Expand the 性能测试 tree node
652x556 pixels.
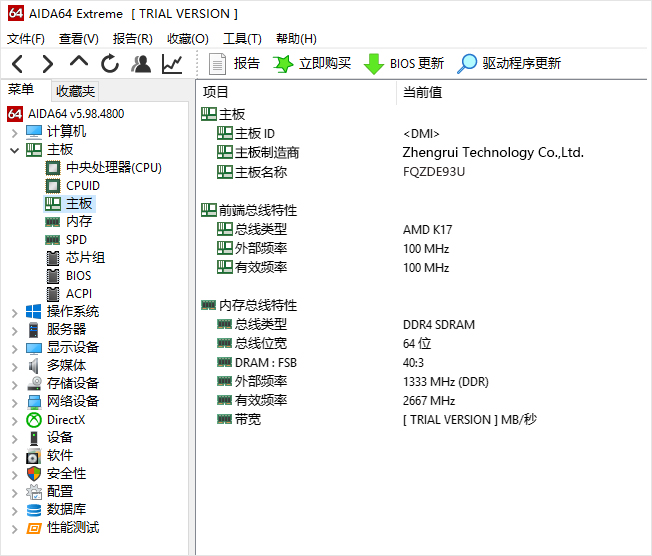coord(15,529)
